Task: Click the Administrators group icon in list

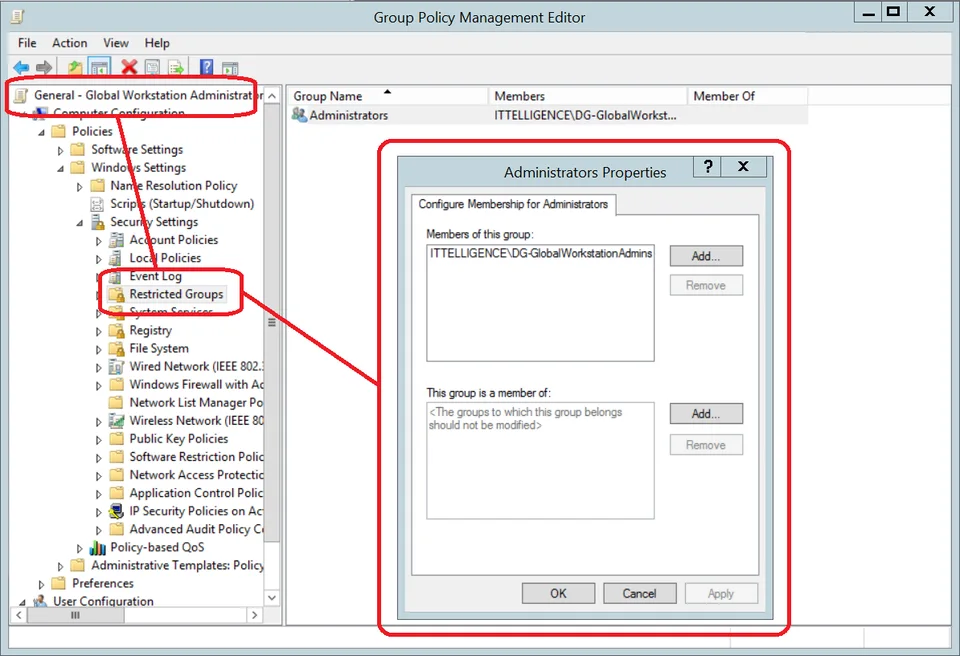Action: click(x=299, y=115)
